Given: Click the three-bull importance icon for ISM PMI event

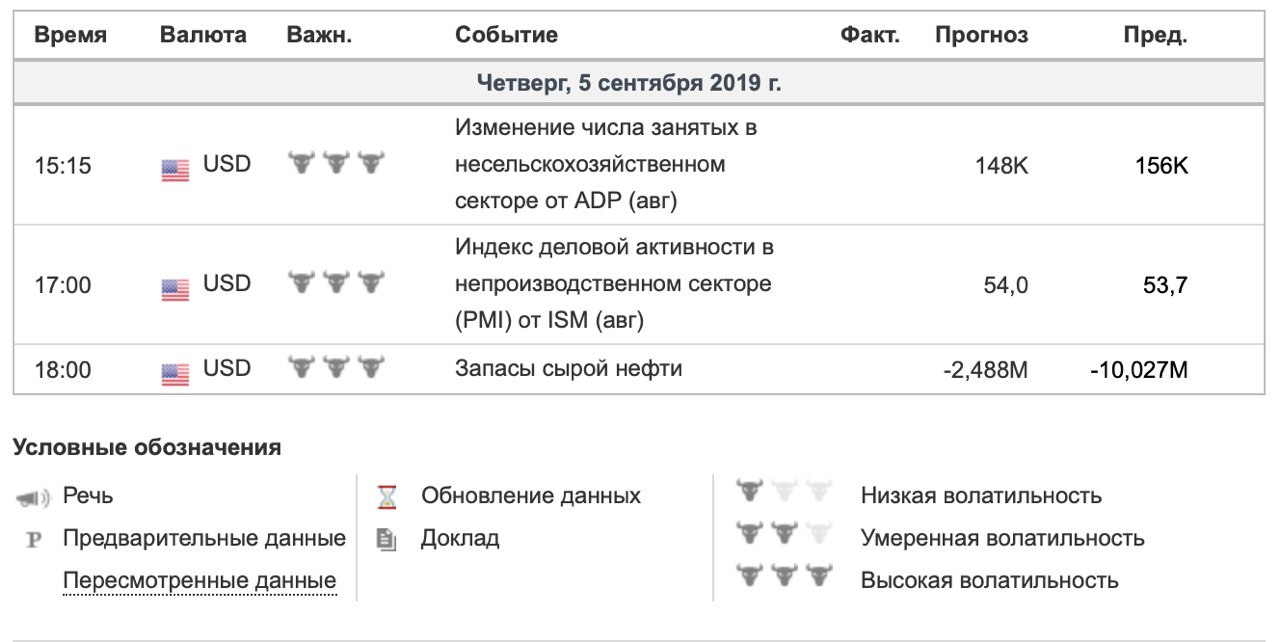Looking at the screenshot, I should point(336,282).
